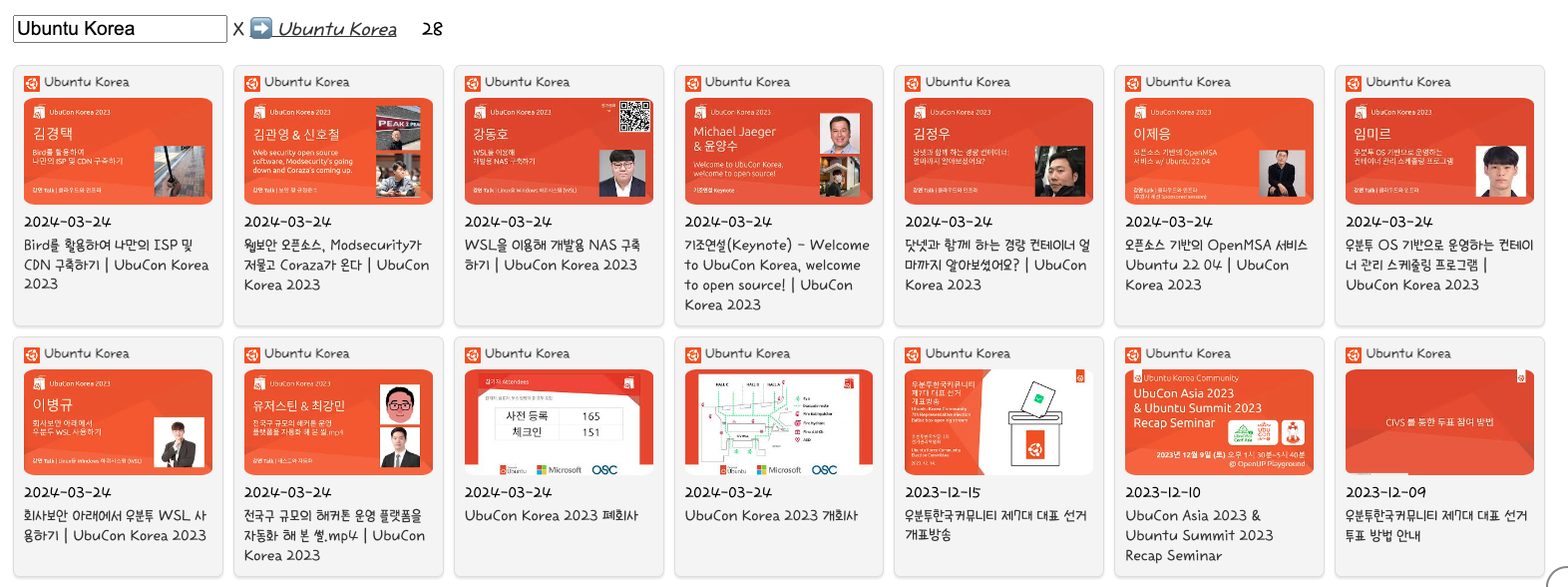Open thumbnail of UbuCon Korea 2023 개회사 video
This screenshot has height=587, width=1568.
779,422
